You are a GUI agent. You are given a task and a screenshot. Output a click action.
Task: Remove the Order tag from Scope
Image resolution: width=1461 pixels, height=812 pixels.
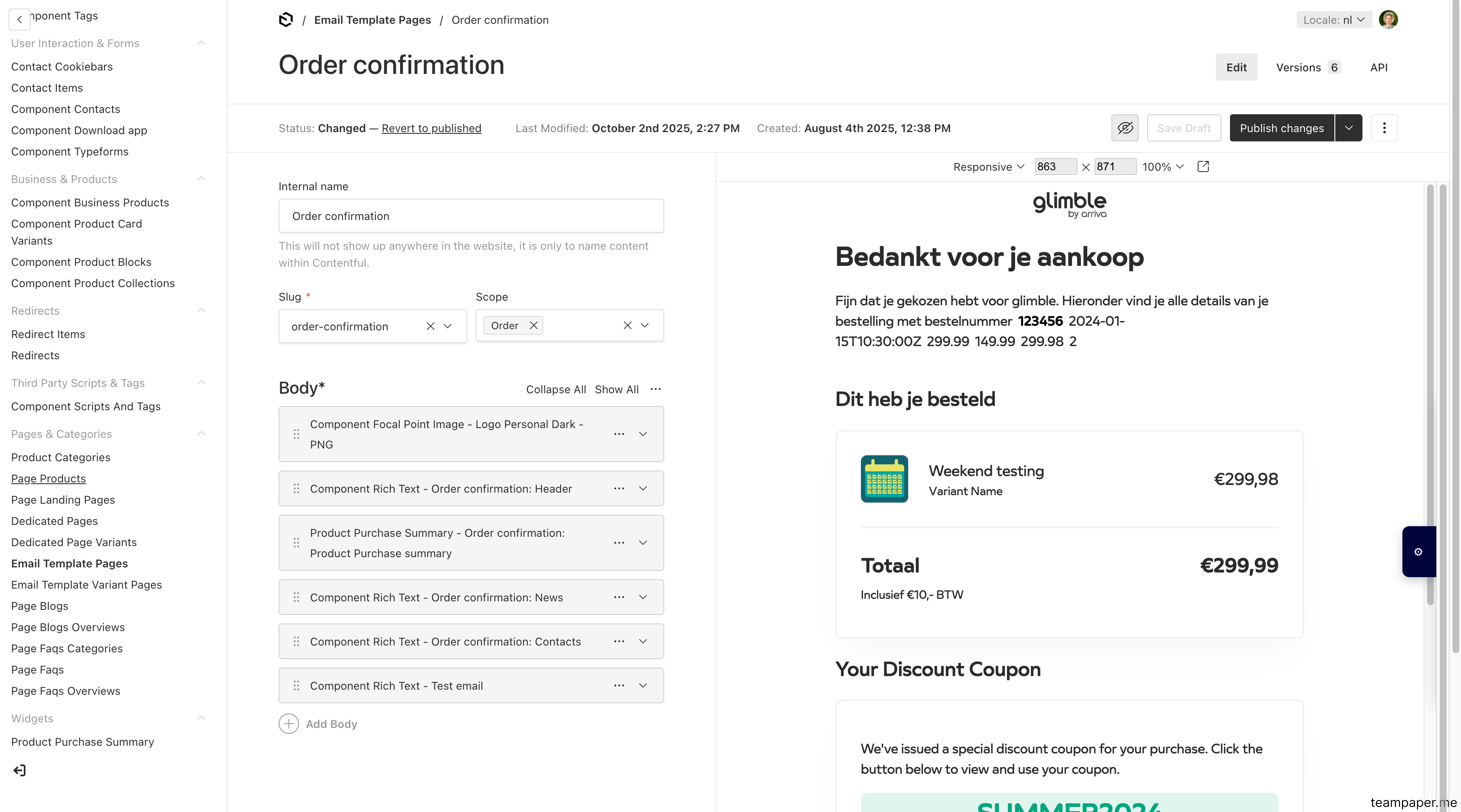[x=533, y=325]
